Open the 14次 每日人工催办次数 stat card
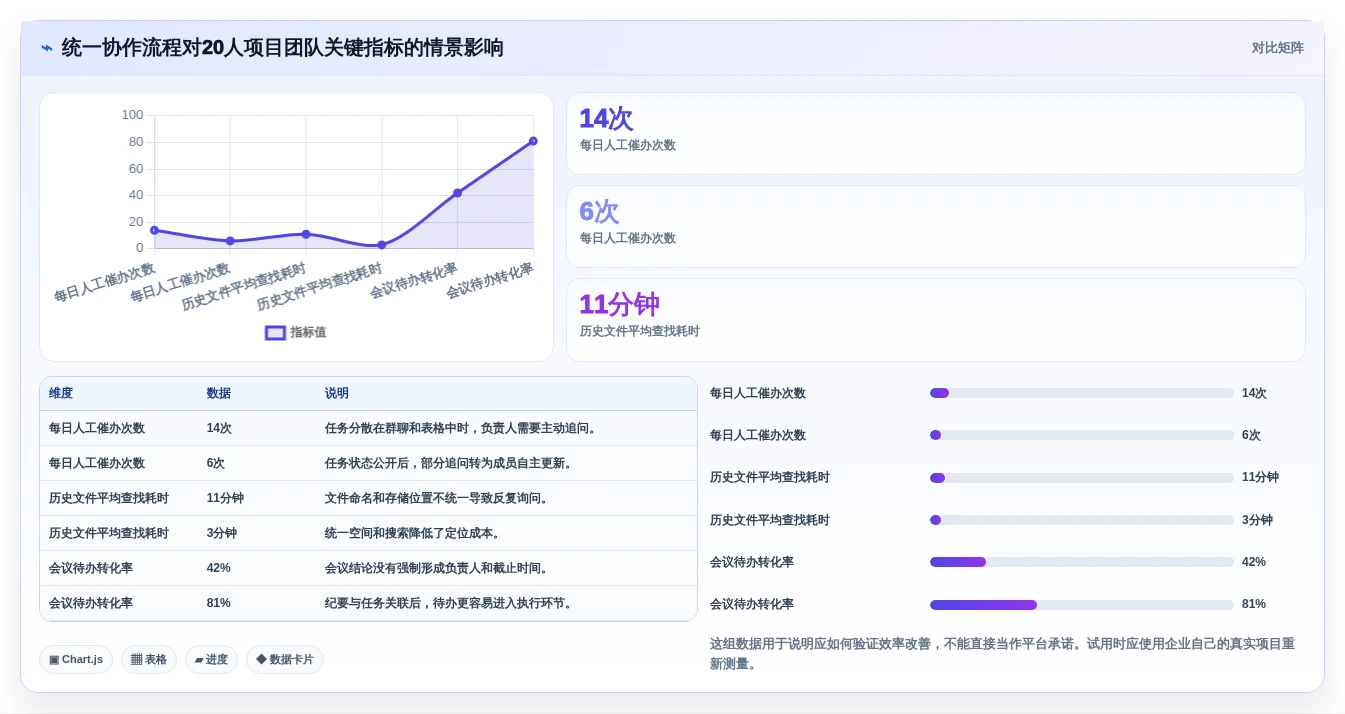The height and width of the screenshot is (714, 1345). [x=936, y=134]
